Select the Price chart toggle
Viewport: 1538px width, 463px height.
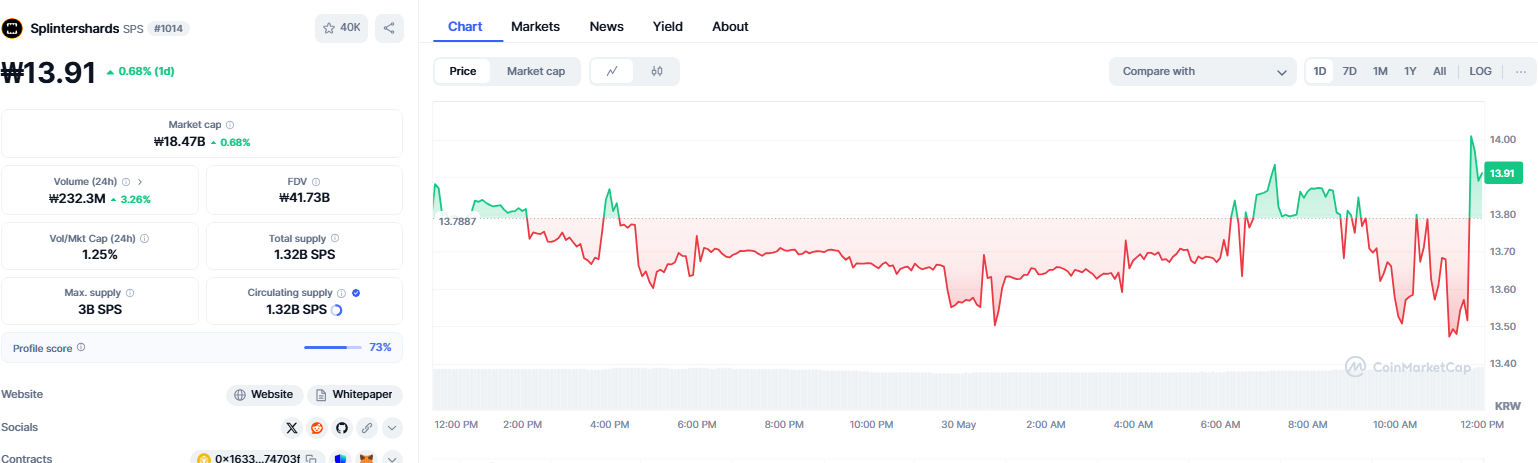click(463, 71)
